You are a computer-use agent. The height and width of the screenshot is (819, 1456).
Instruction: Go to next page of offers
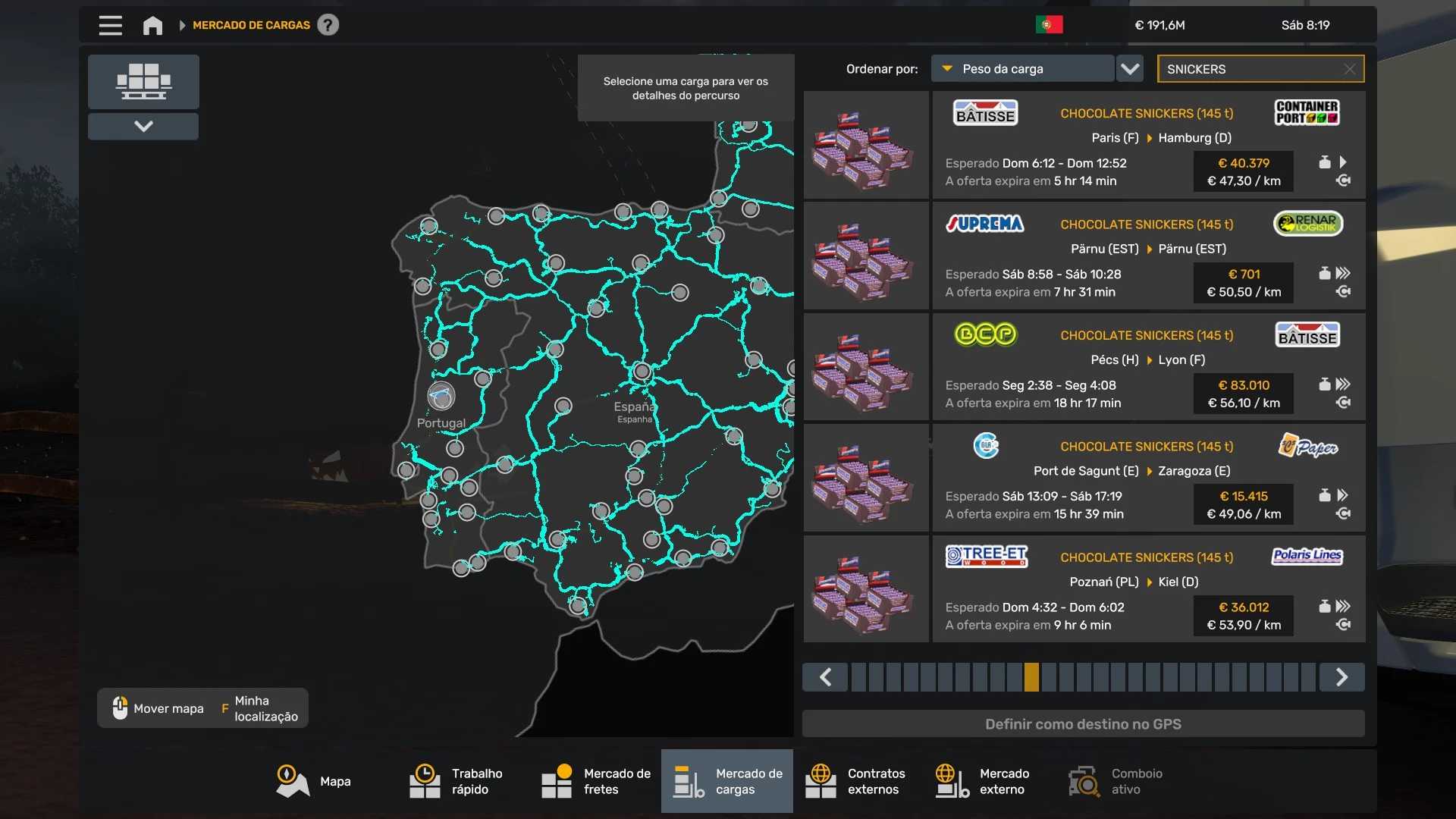pyautogui.click(x=1341, y=677)
